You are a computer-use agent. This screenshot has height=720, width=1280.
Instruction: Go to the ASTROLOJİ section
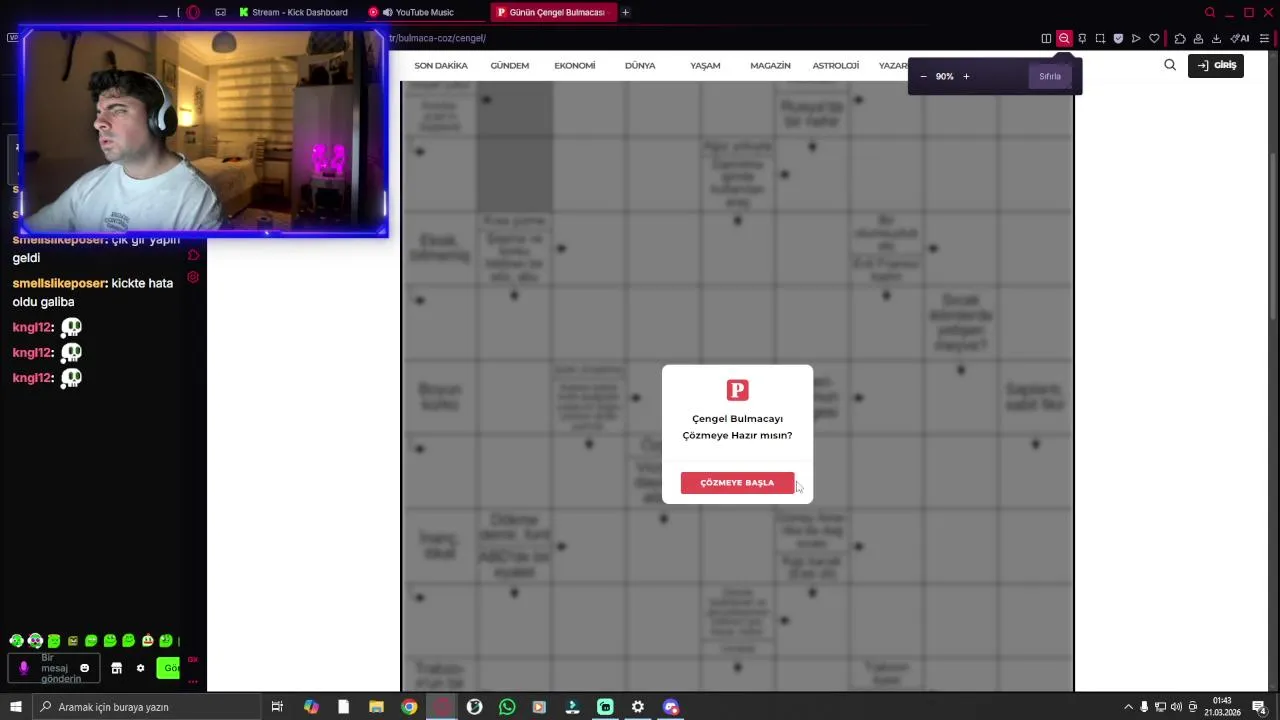(836, 65)
